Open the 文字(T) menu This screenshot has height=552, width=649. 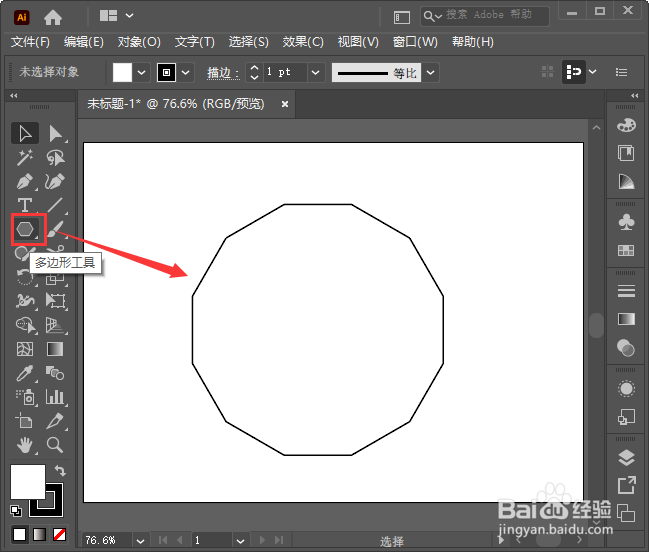[x=195, y=42]
